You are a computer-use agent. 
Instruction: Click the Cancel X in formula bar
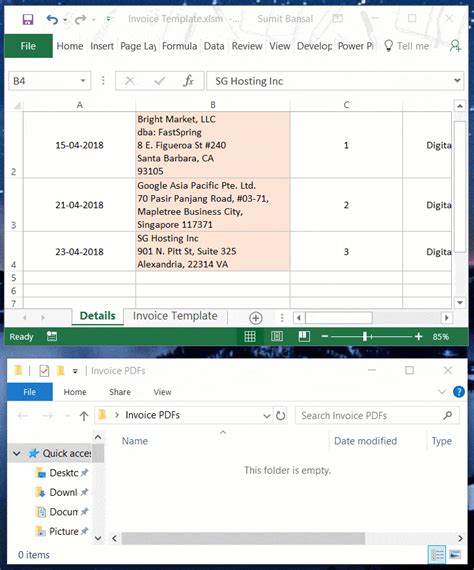(x=129, y=81)
